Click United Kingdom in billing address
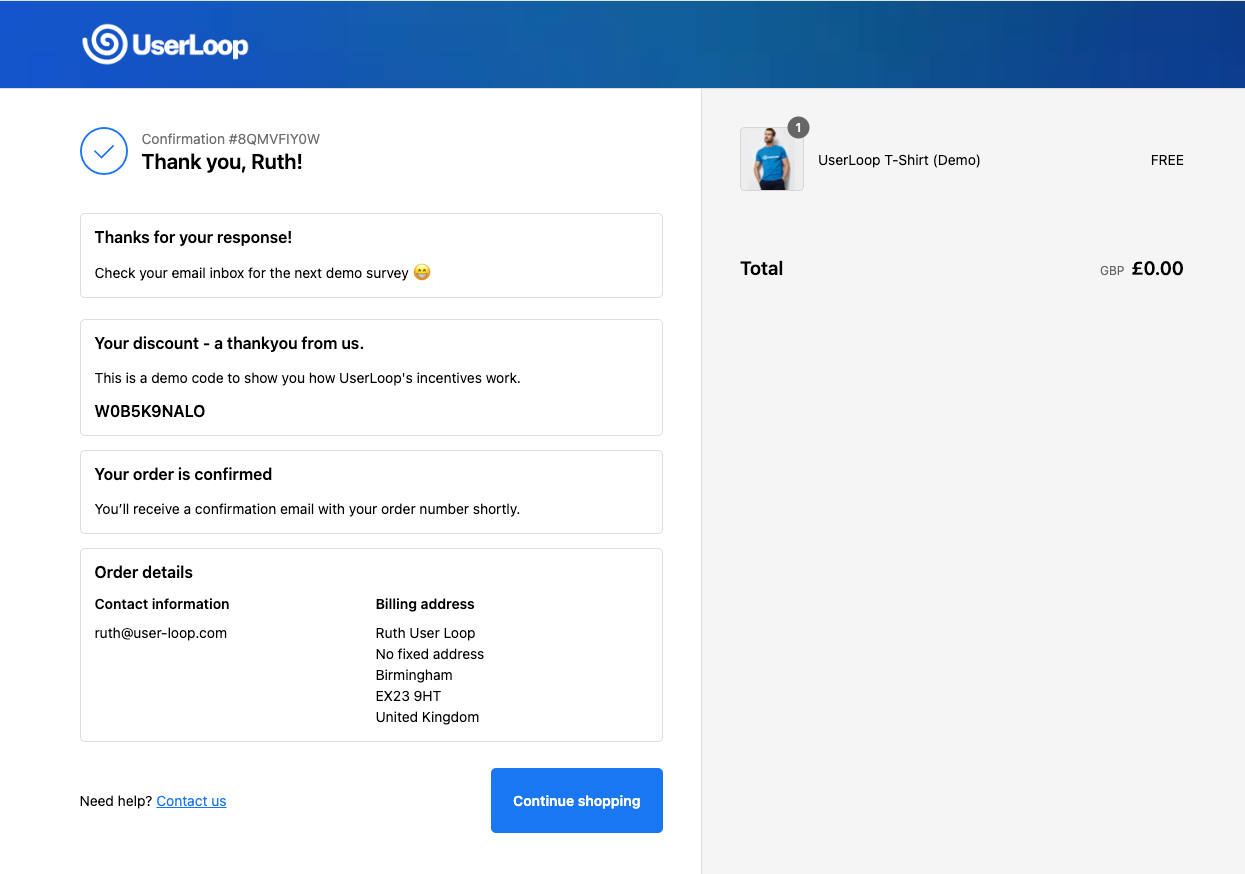 click(x=427, y=717)
